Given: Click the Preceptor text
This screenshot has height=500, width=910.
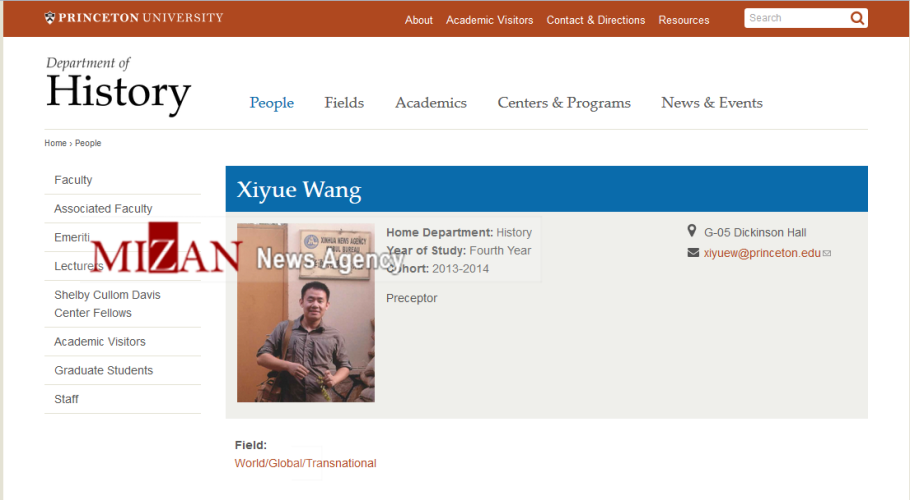Looking at the screenshot, I should (x=411, y=298).
